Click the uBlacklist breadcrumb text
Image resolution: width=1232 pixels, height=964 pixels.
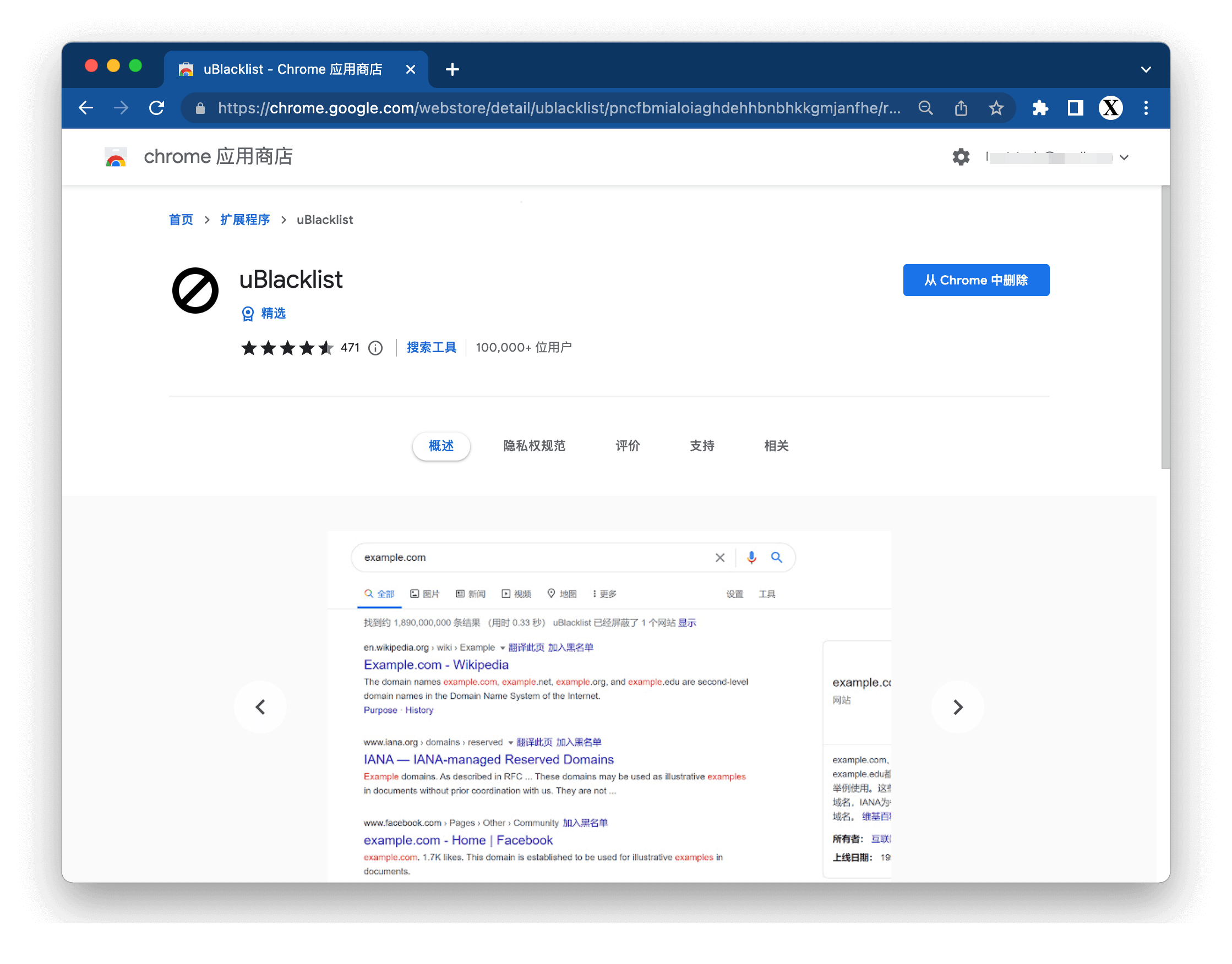tap(325, 220)
